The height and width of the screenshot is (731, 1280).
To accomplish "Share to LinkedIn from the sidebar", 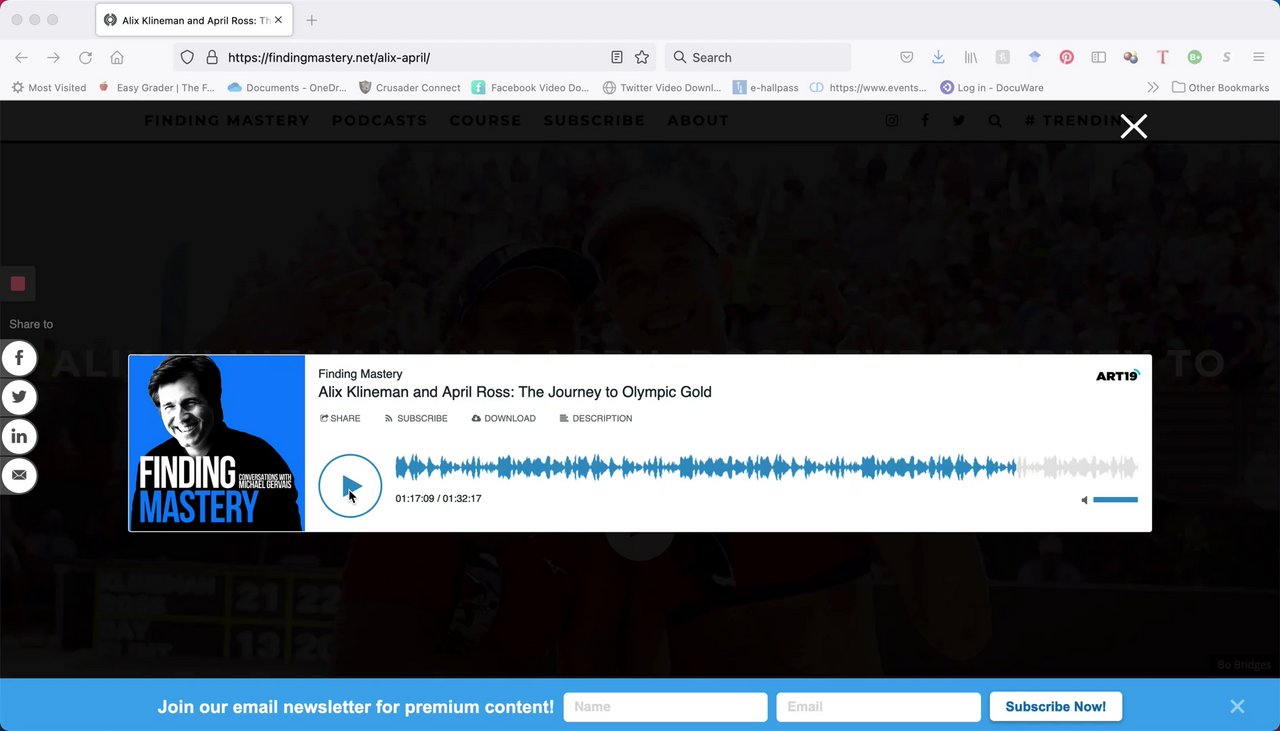I will pyautogui.click(x=19, y=436).
